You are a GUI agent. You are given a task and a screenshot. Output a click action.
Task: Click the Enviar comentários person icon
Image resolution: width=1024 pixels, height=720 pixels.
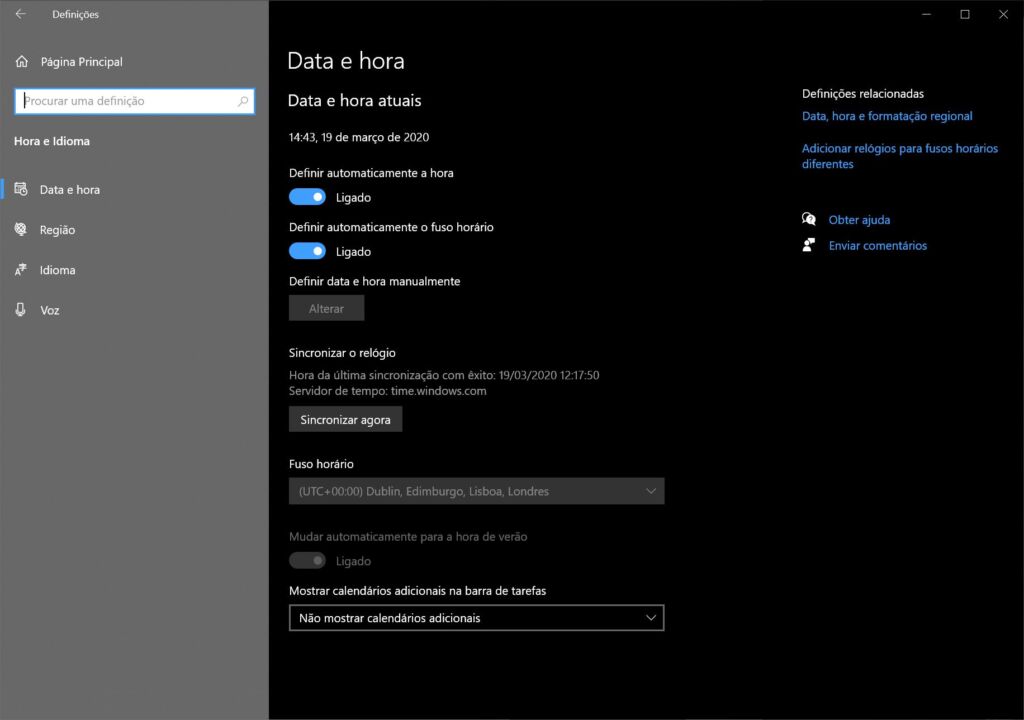pyautogui.click(x=809, y=246)
